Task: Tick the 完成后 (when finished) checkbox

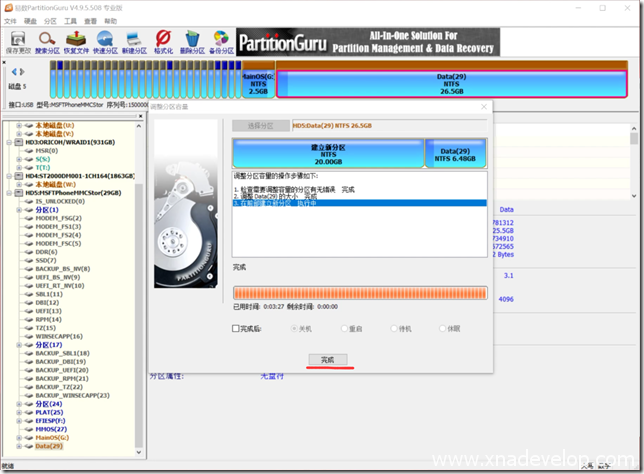Action: coord(236,328)
